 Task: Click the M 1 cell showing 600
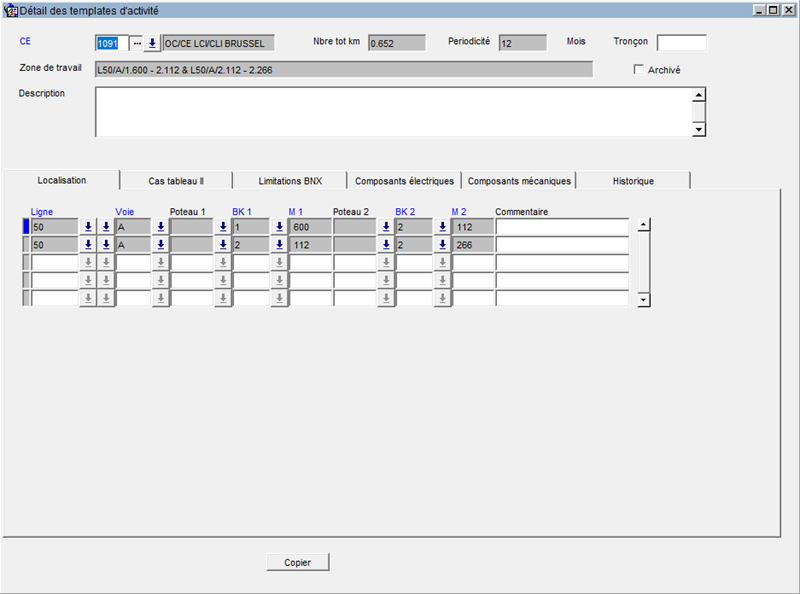coord(310,227)
